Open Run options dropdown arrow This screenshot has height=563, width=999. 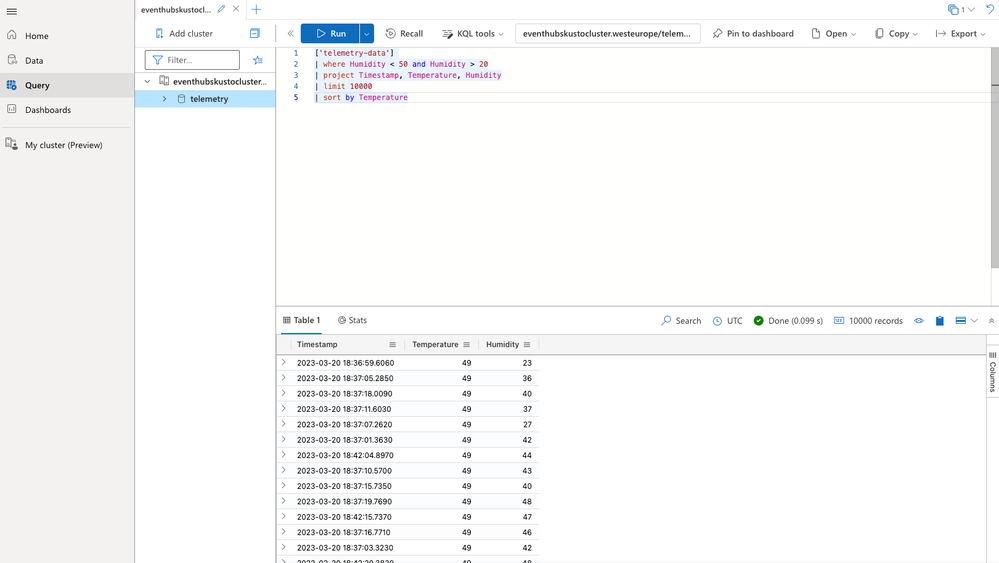[366, 33]
